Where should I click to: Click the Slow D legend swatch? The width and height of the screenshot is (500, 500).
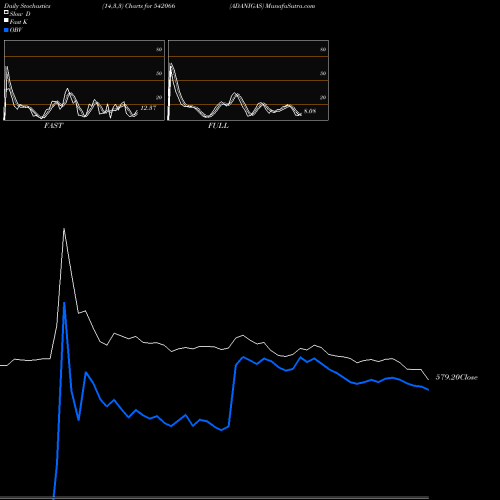[6, 12]
